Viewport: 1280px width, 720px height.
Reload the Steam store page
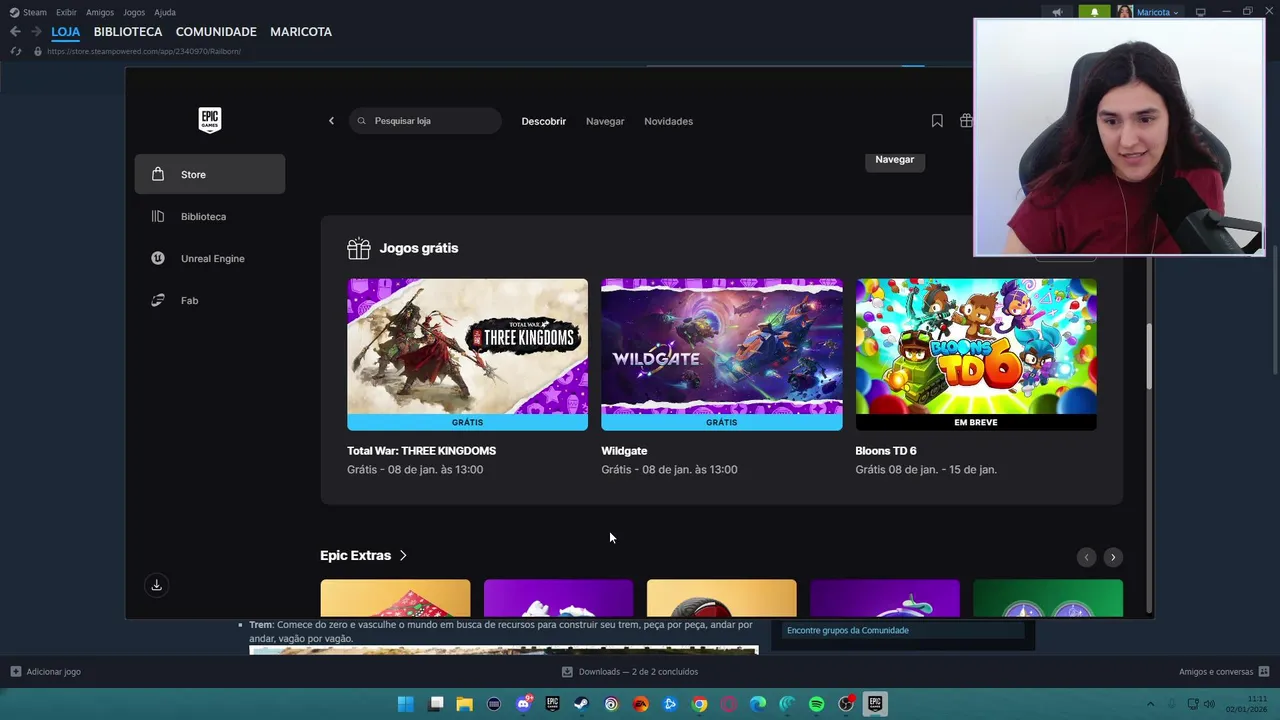coord(15,51)
